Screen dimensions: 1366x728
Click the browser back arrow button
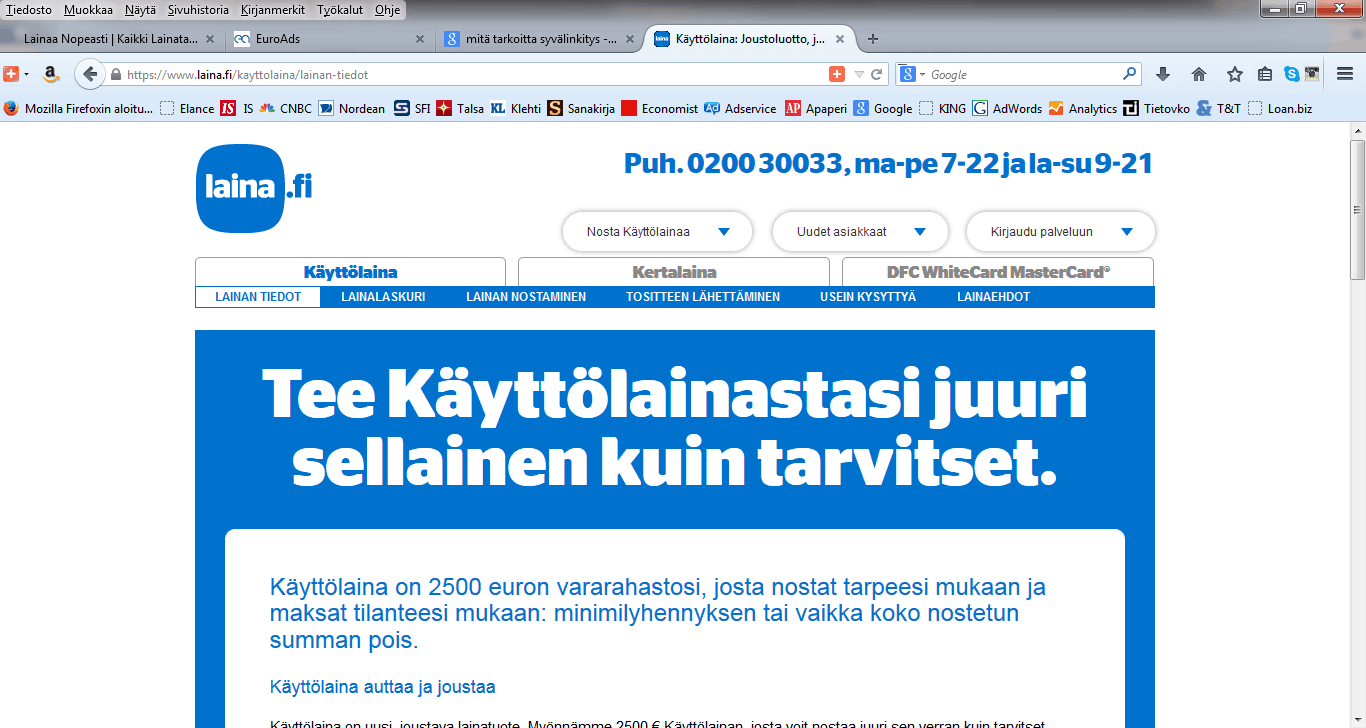(x=90, y=75)
